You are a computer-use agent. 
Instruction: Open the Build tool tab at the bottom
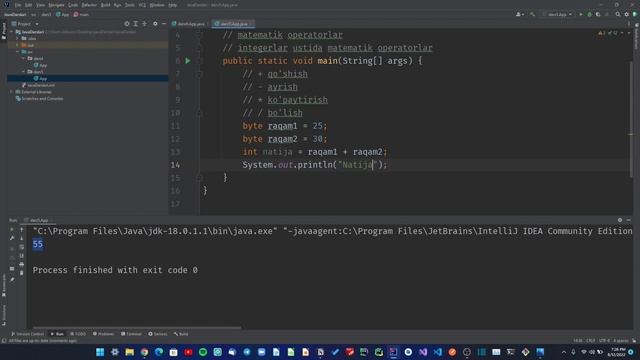pos(181,334)
